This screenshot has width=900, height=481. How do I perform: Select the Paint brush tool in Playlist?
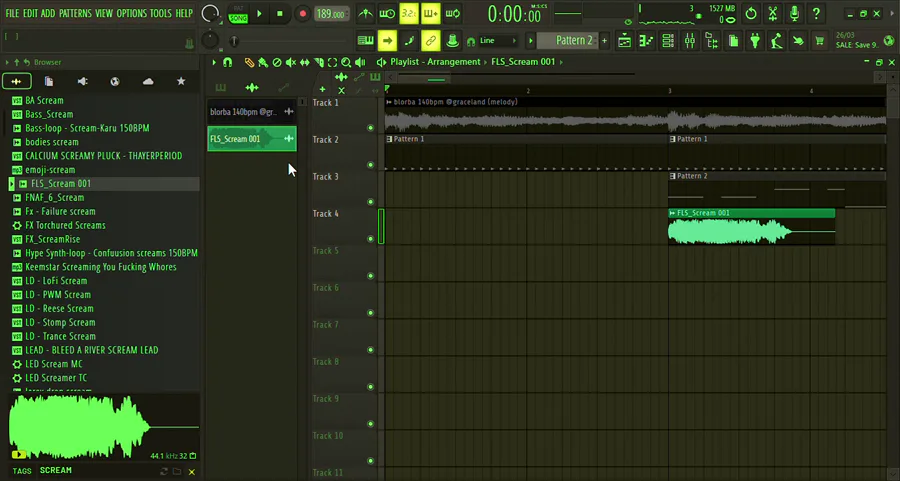pos(263,63)
